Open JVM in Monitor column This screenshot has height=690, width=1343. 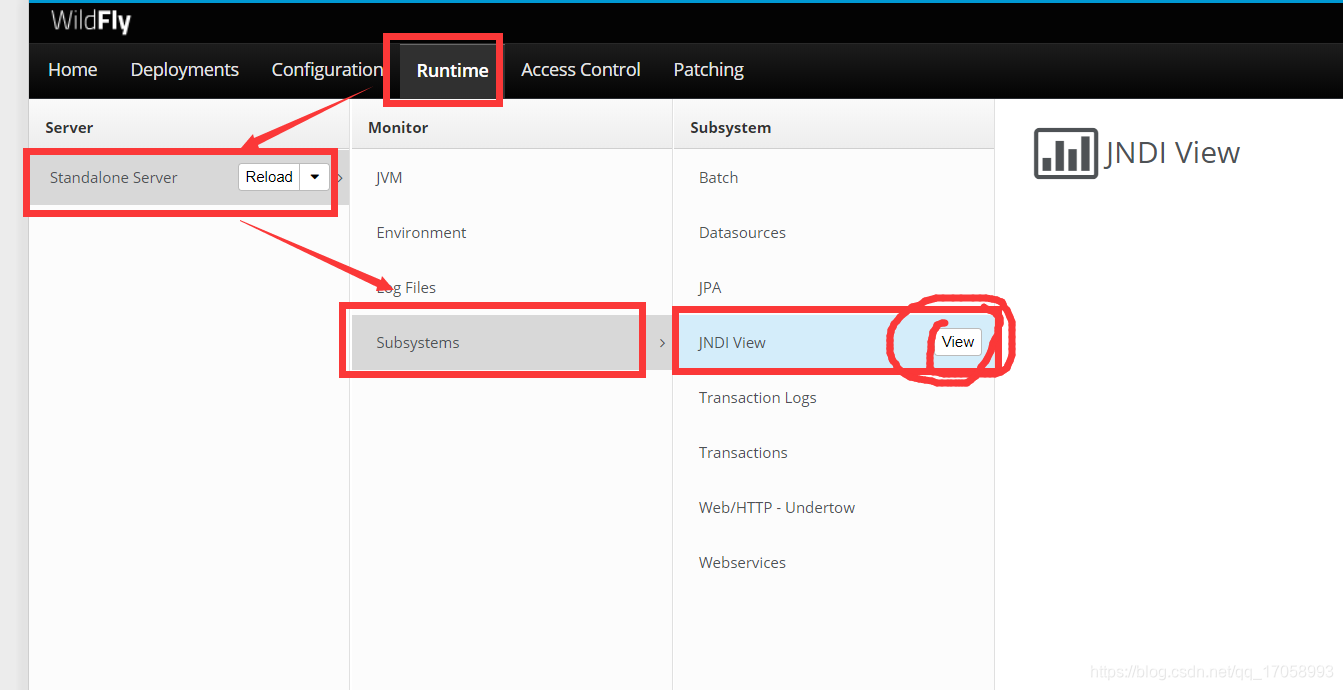[389, 178]
